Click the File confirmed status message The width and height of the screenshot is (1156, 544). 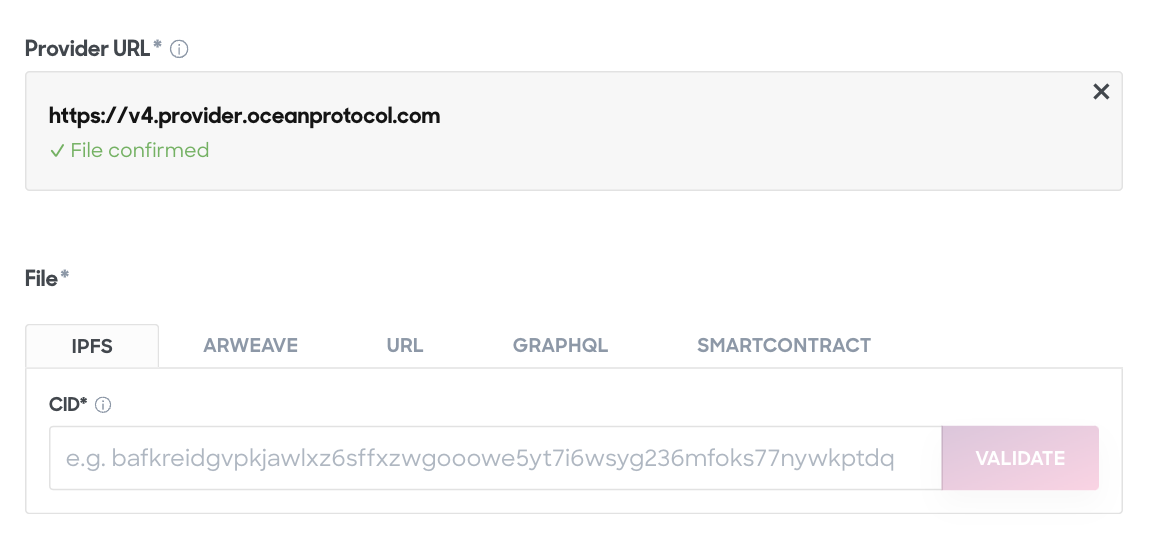tap(129, 150)
